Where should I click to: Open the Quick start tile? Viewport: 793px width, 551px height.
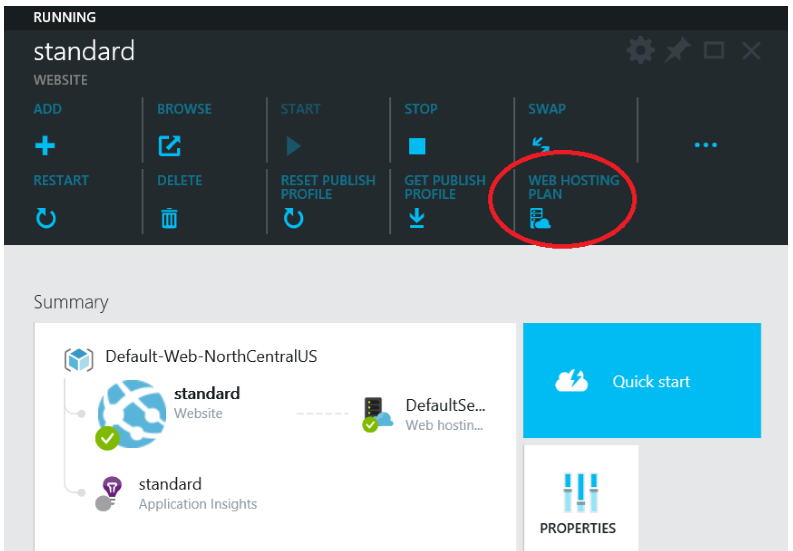click(x=641, y=381)
